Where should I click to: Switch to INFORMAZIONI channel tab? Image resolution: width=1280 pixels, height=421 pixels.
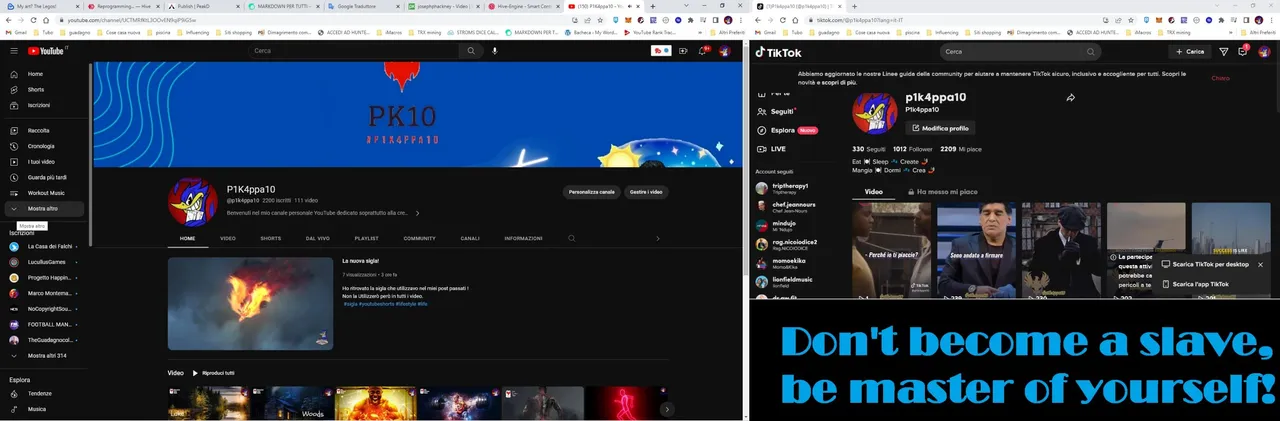tap(523, 238)
